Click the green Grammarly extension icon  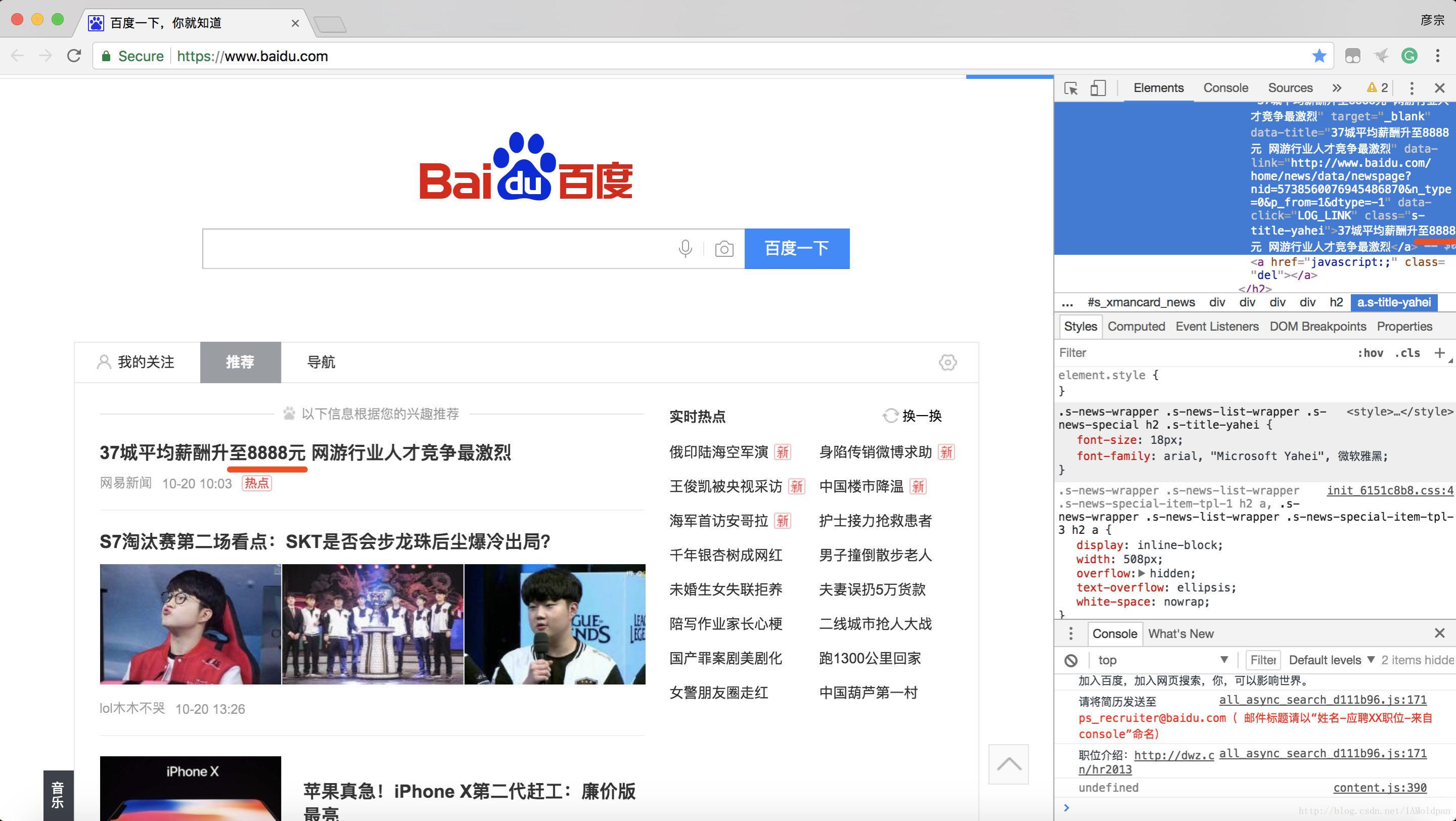click(1409, 56)
